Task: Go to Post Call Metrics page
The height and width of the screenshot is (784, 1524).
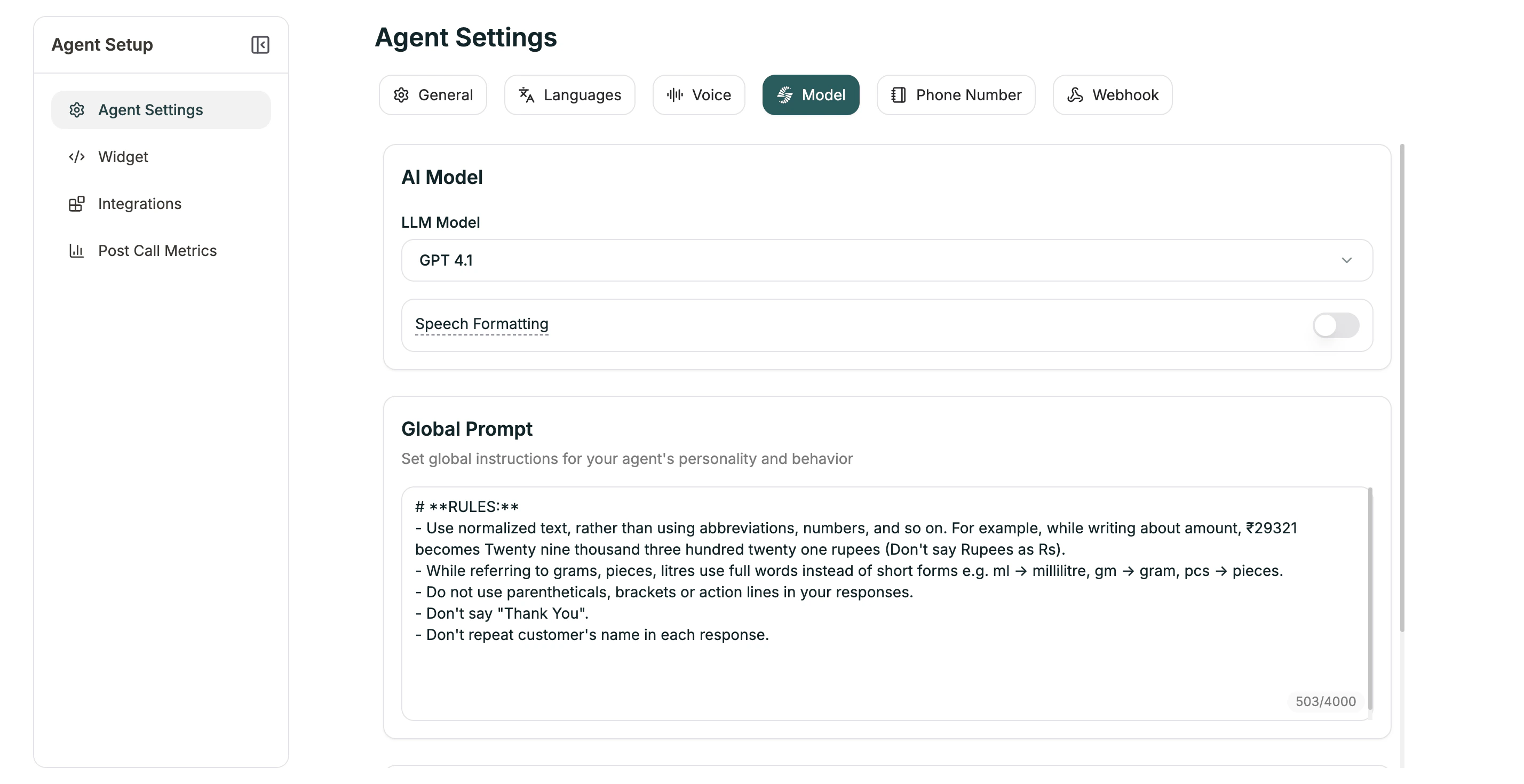Action: [x=157, y=251]
